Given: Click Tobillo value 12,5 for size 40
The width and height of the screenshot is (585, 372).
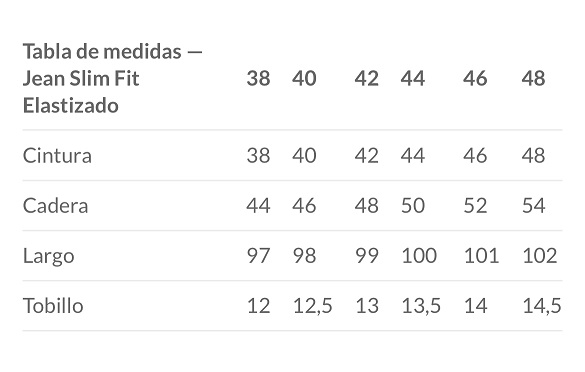Looking at the screenshot, I should point(312,306).
